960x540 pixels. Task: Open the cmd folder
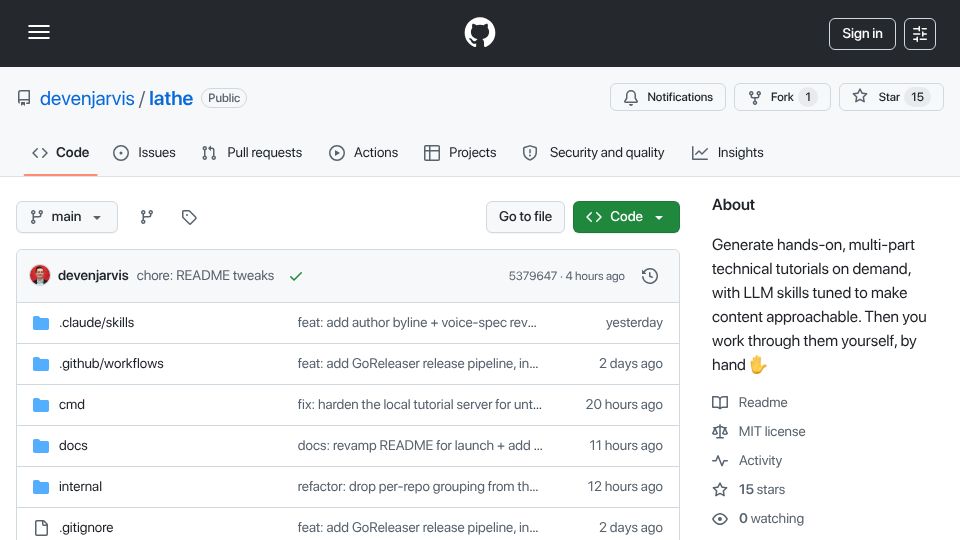[x=72, y=405]
